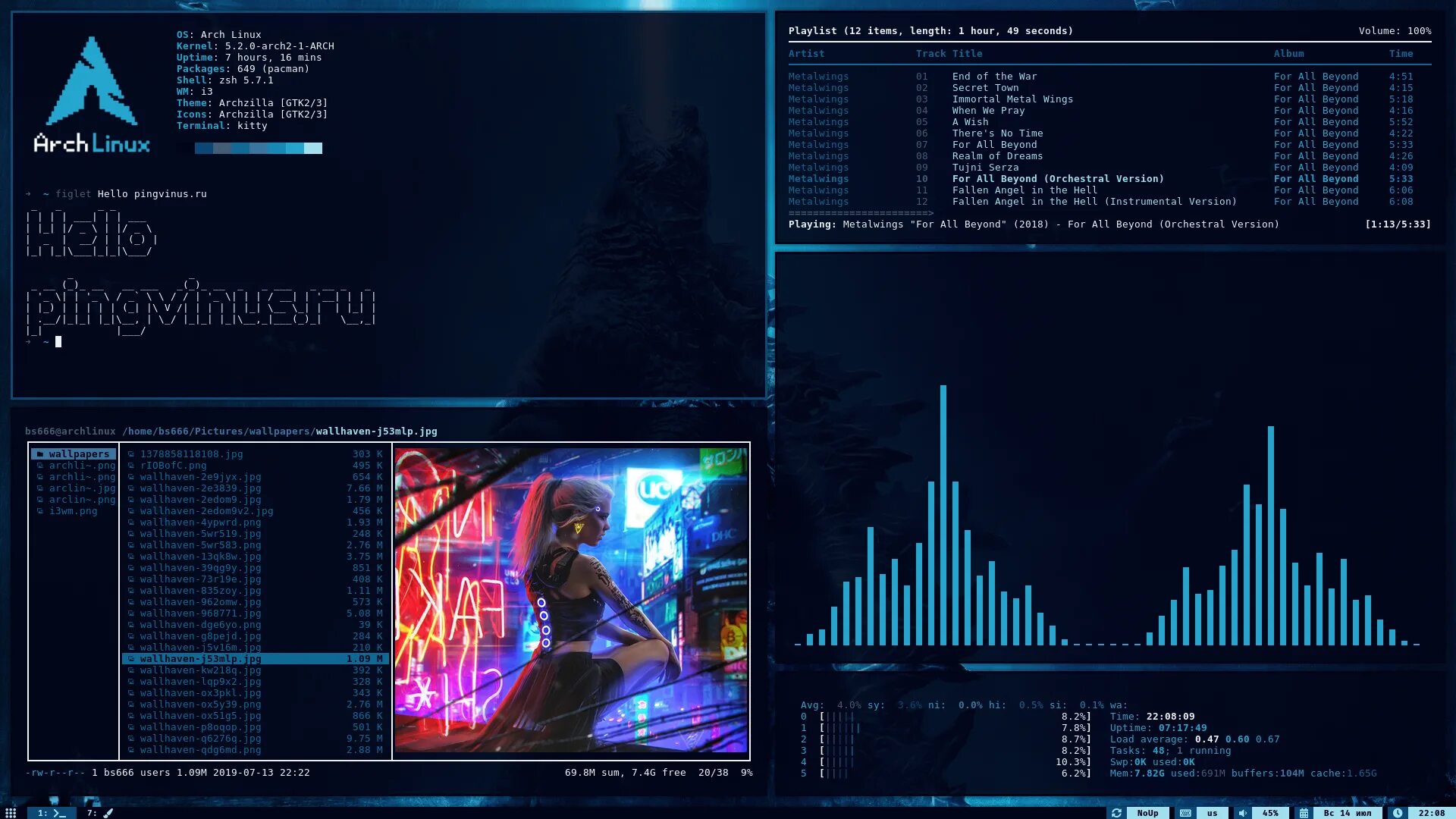Click the clock icon in bar
Viewport: 1456px width, 819px height.
click(x=1398, y=812)
